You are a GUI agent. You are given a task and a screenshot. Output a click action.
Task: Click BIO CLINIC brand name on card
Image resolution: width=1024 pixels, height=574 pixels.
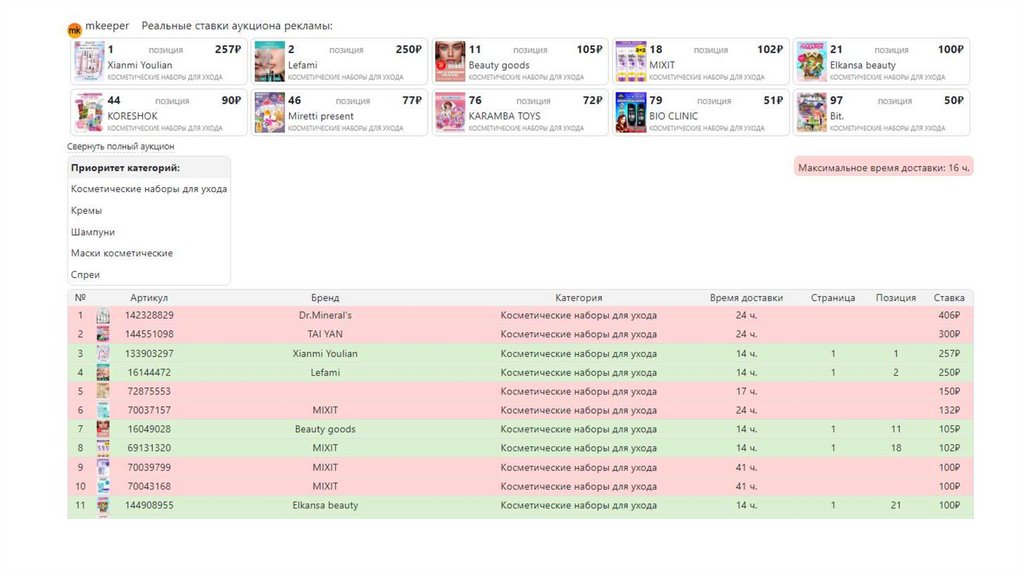[x=673, y=116]
